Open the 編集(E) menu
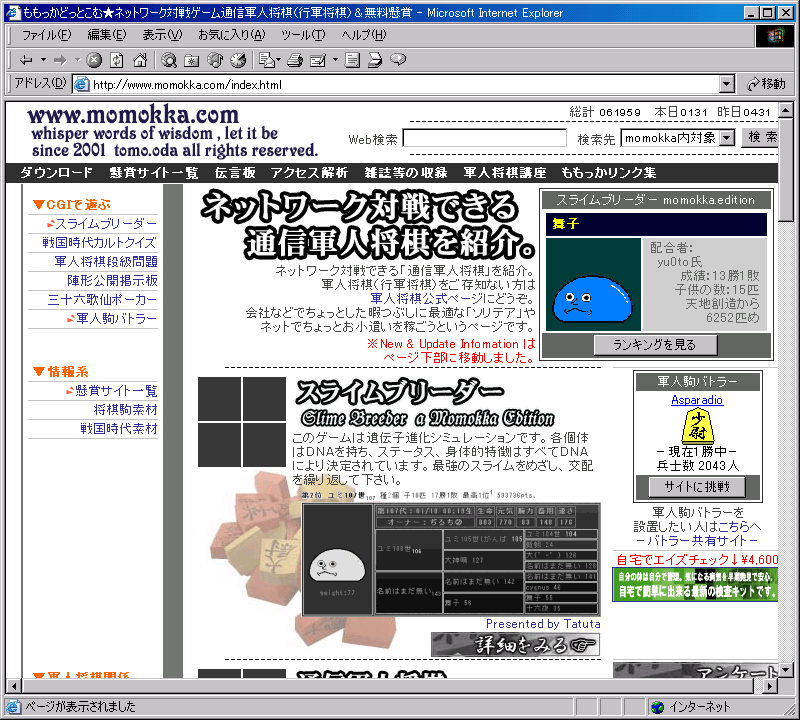The image size is (800, 720). coord(107,35)
